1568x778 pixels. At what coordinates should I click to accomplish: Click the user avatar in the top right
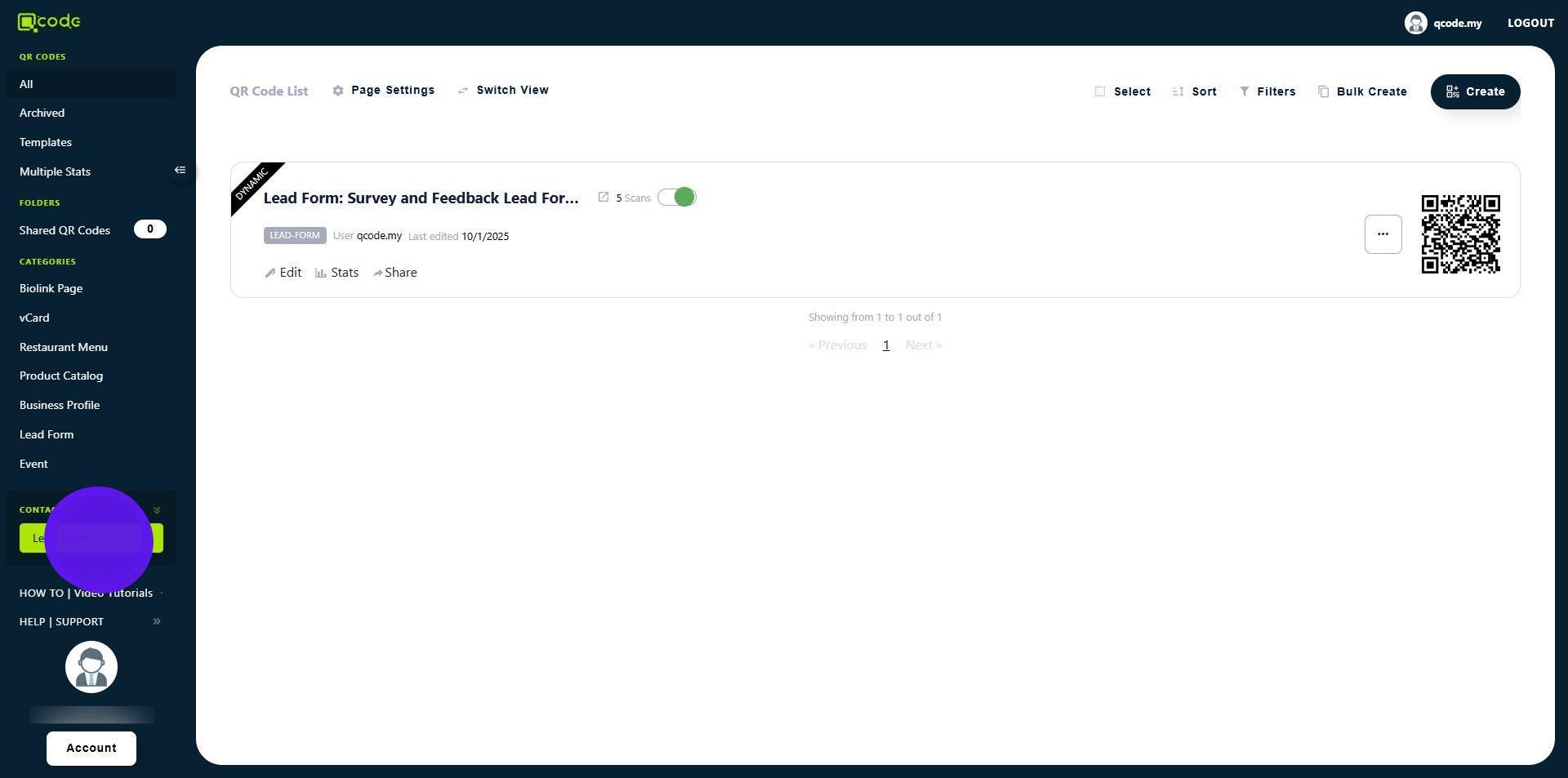click(x=1415, y=23)
